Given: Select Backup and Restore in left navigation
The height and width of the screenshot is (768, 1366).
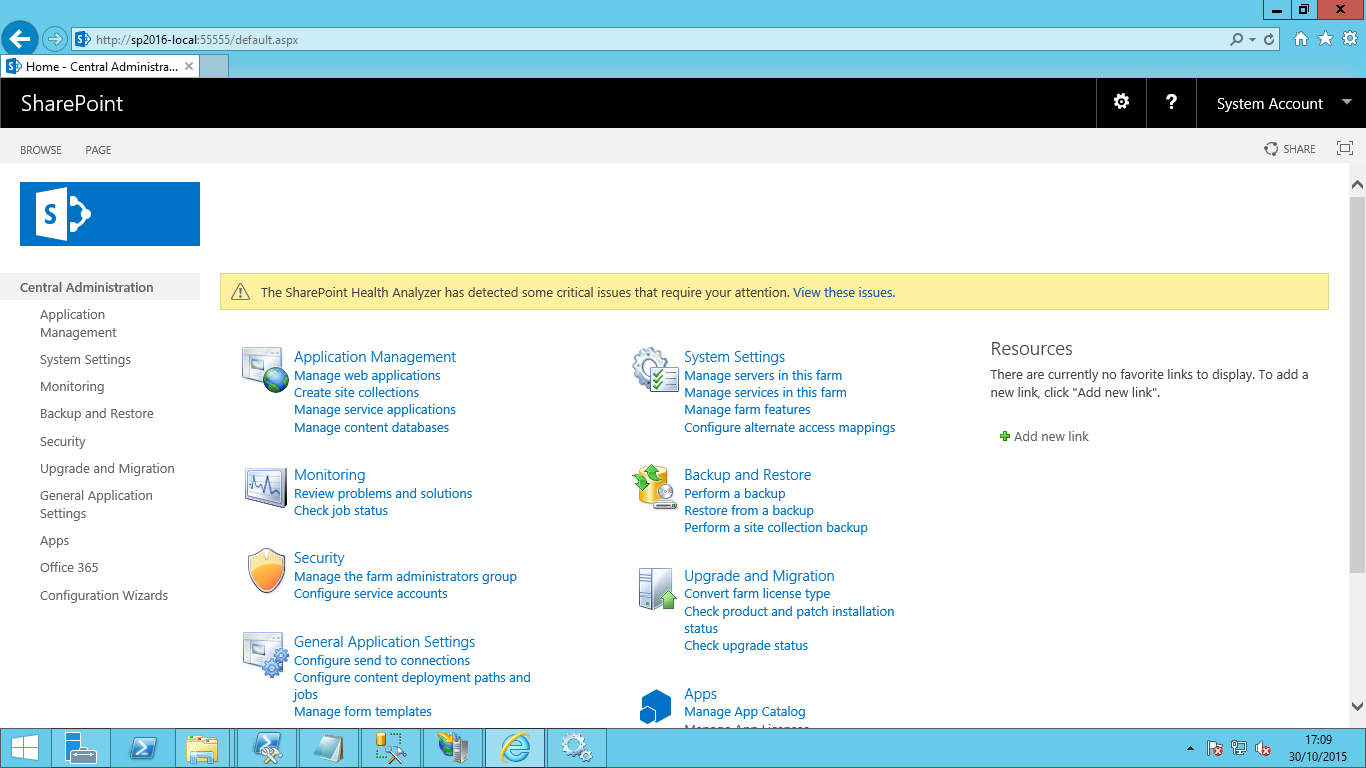Looking at the screenshot, I should (x=97, y=414).
